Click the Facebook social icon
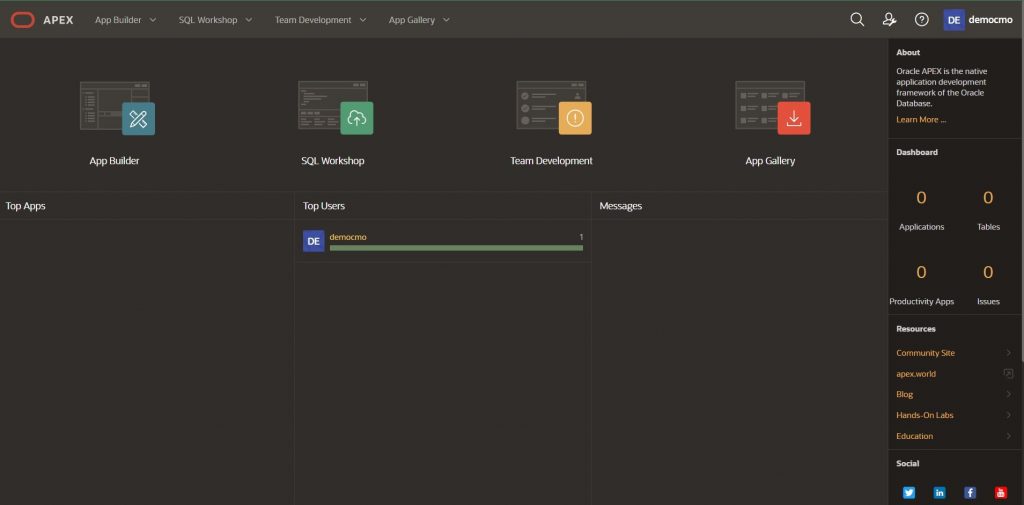1024x505 pixels. (970, 493)
